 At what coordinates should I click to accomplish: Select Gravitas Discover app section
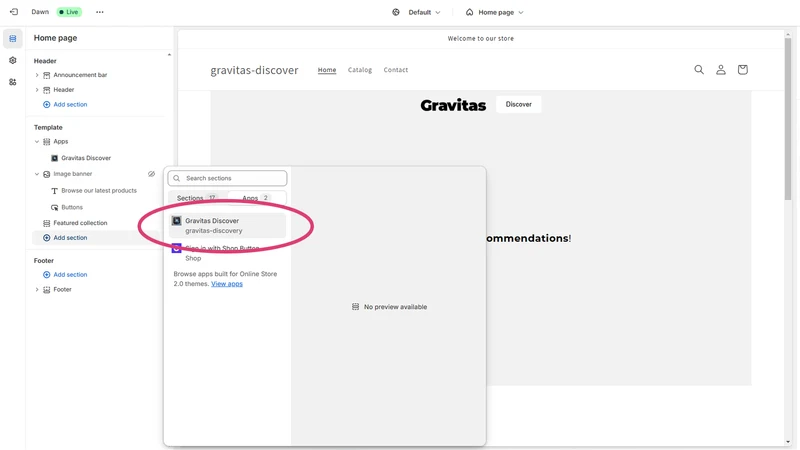(227, 226)
